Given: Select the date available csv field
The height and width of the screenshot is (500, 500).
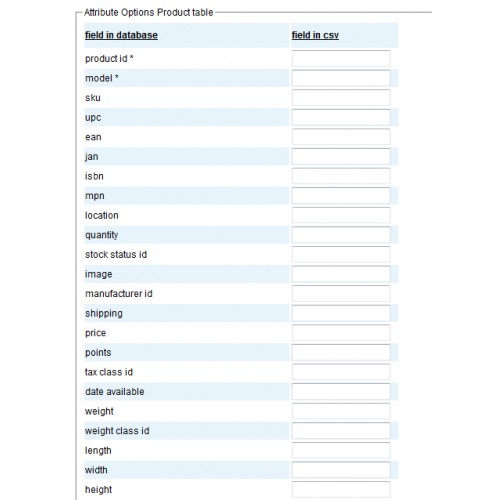Looking at the screenshot, I should point(341,392).
